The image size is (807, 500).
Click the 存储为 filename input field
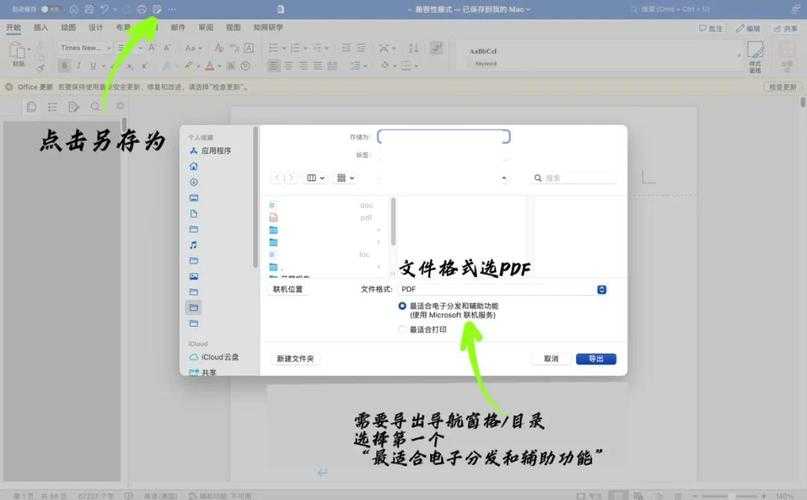[x=443, y=137]
